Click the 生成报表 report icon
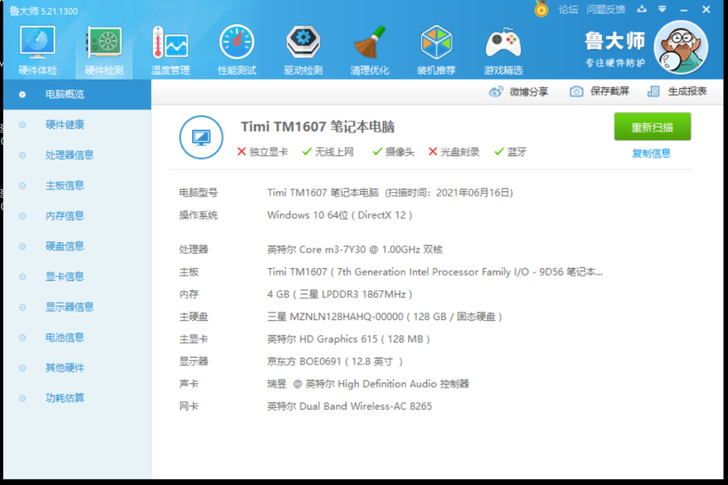 (653, 91)
